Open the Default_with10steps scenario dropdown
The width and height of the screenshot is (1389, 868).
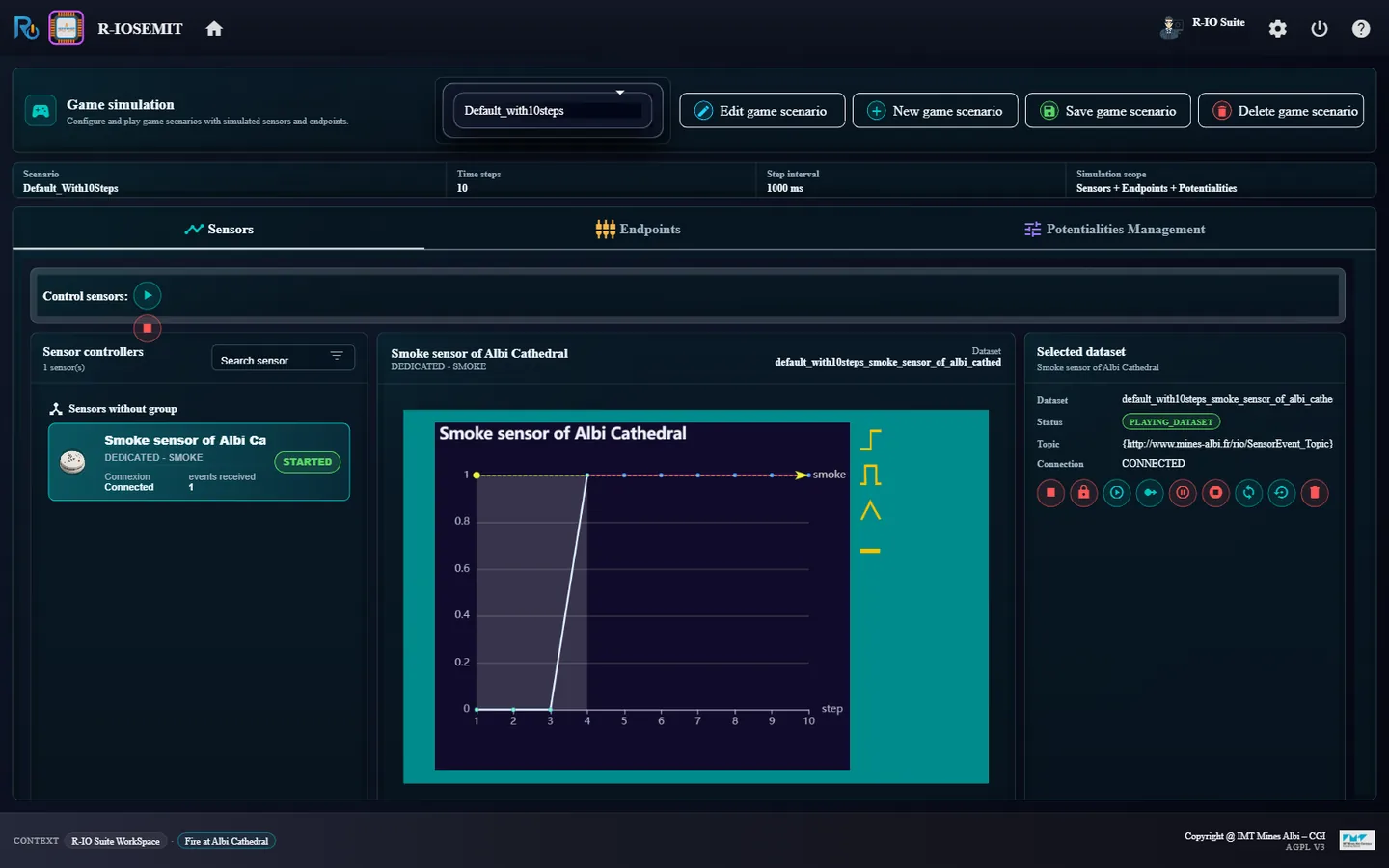coord(553,110)
